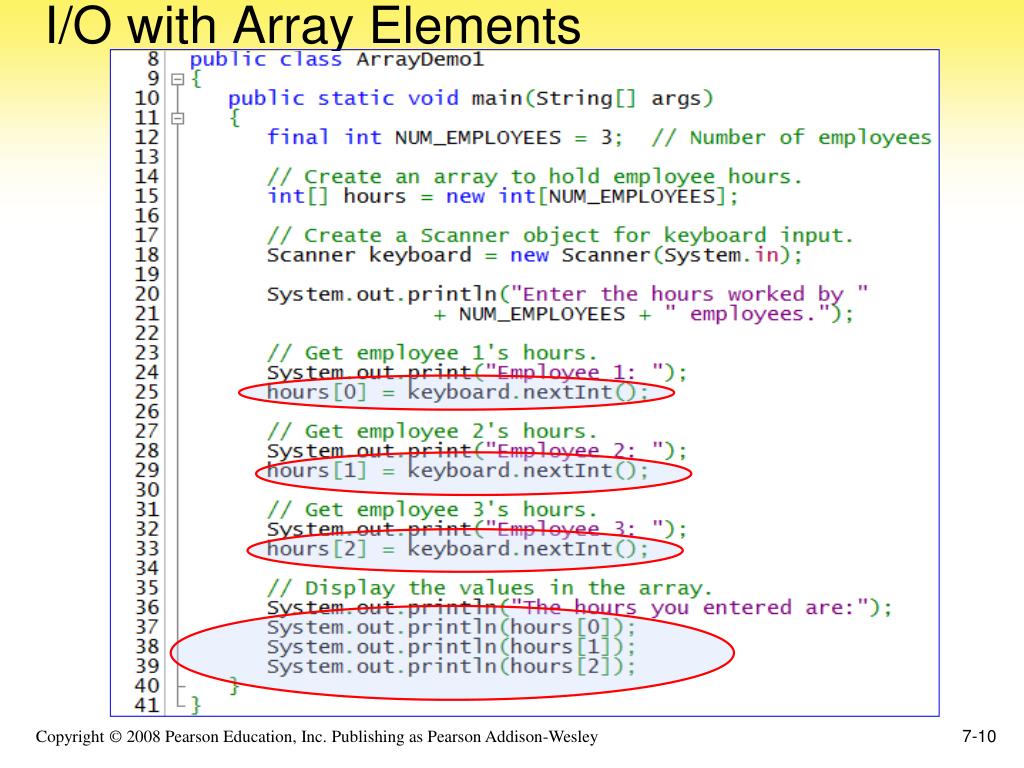
Task: Select the class name "ArrayDemo1"
Action: pos(420,59)
